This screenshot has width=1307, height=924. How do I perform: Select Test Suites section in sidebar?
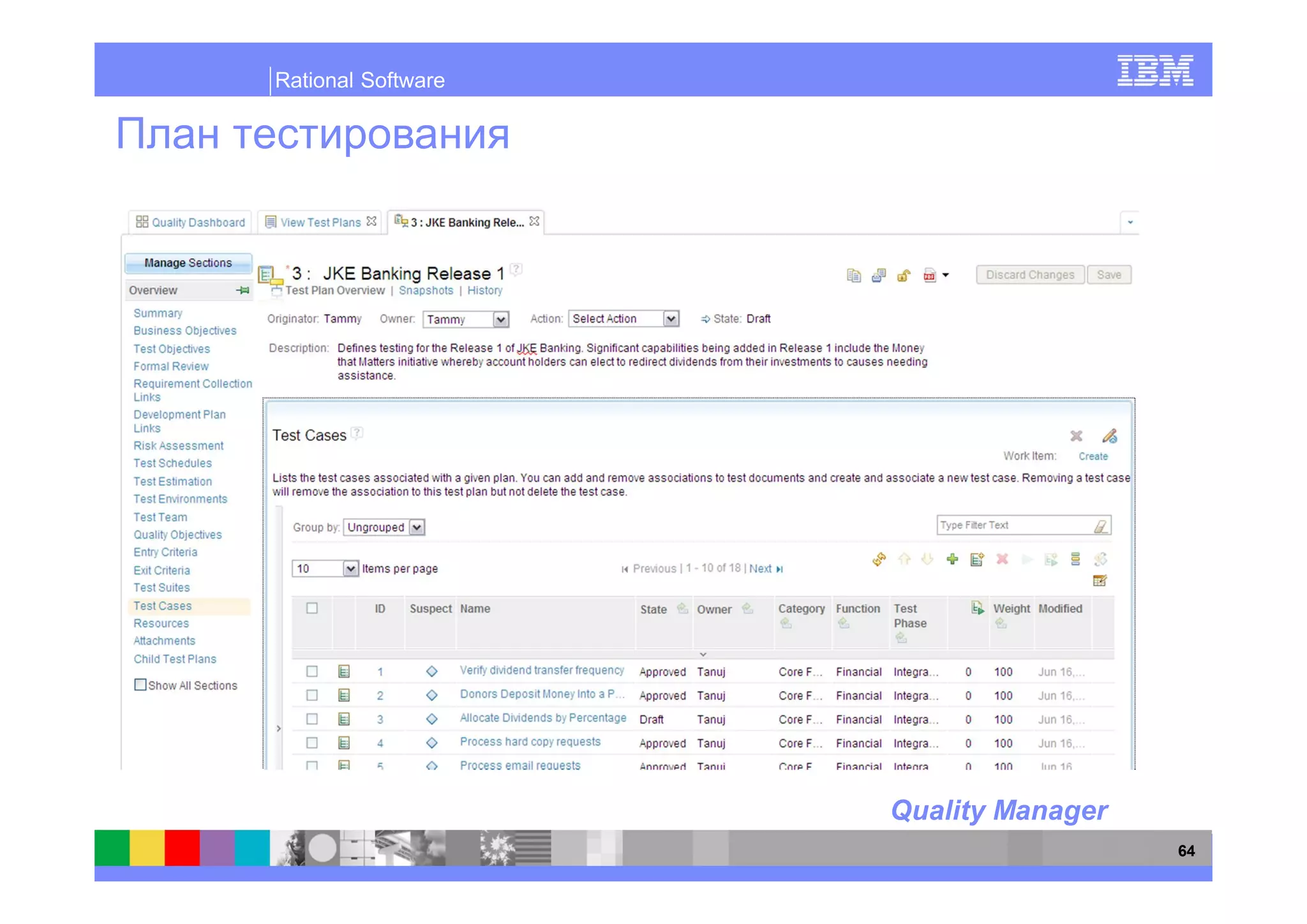tap(161, 587)
